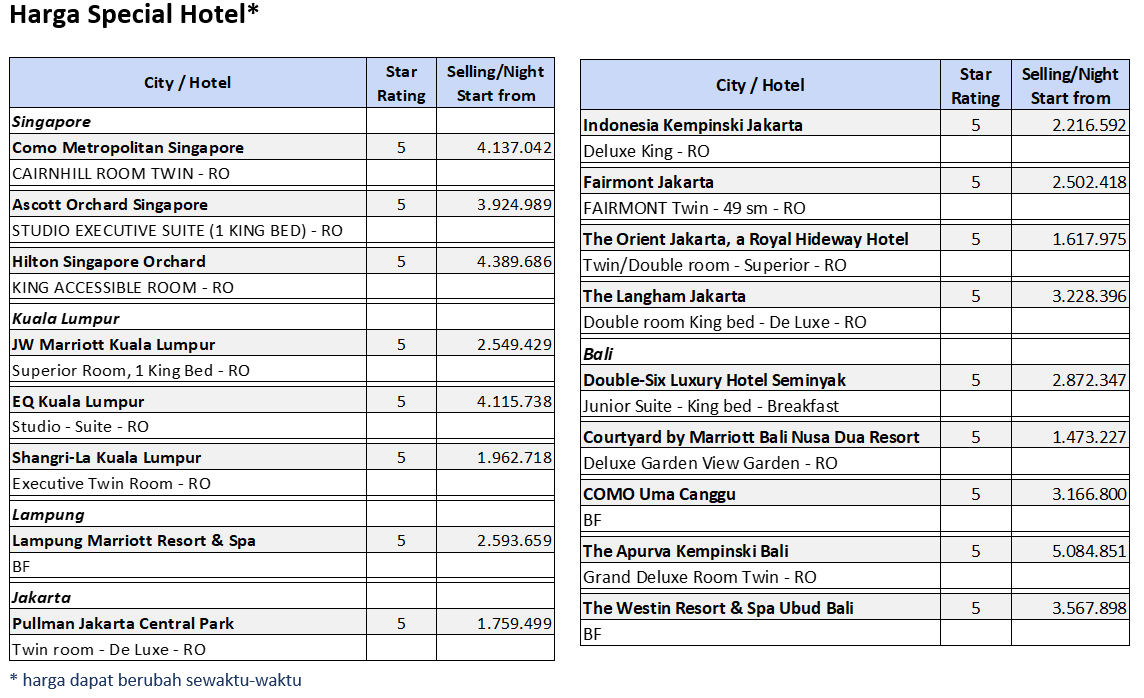Click the EQ Kuala Lumpur hotel name
The image size is (1144, 698).
click(78, 401)
